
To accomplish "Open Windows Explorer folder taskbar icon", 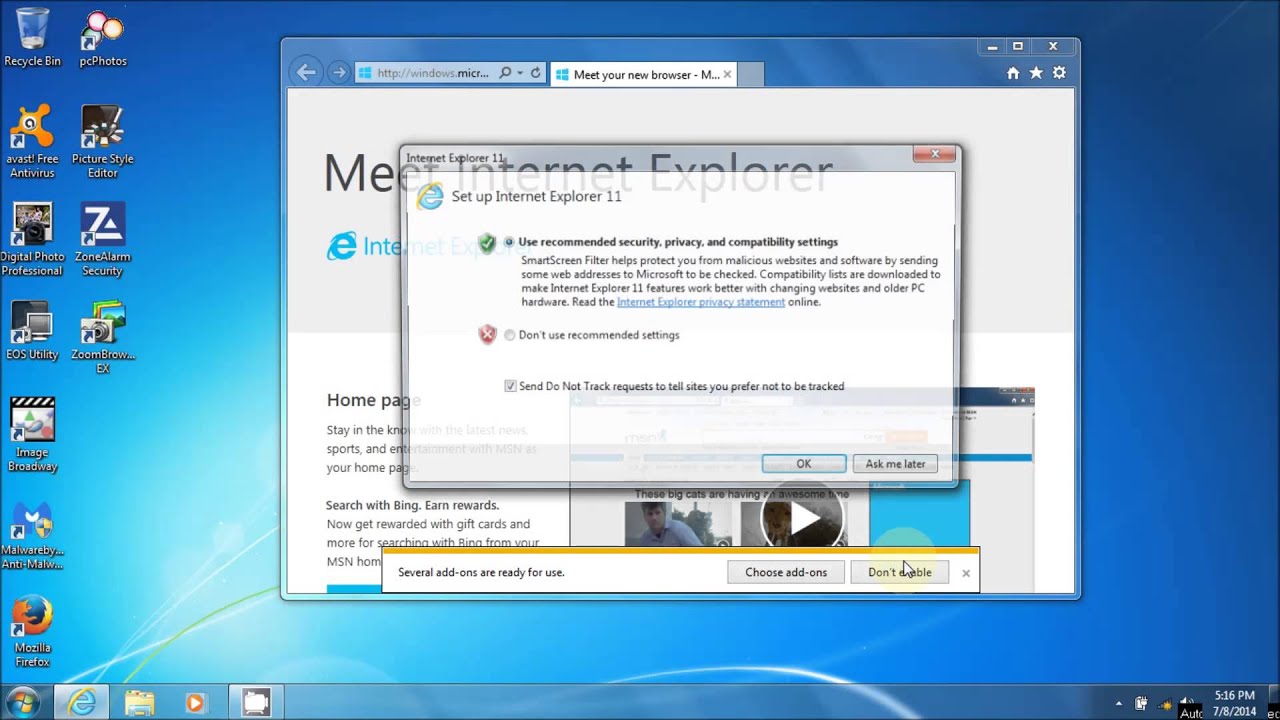I will point(139,702).
